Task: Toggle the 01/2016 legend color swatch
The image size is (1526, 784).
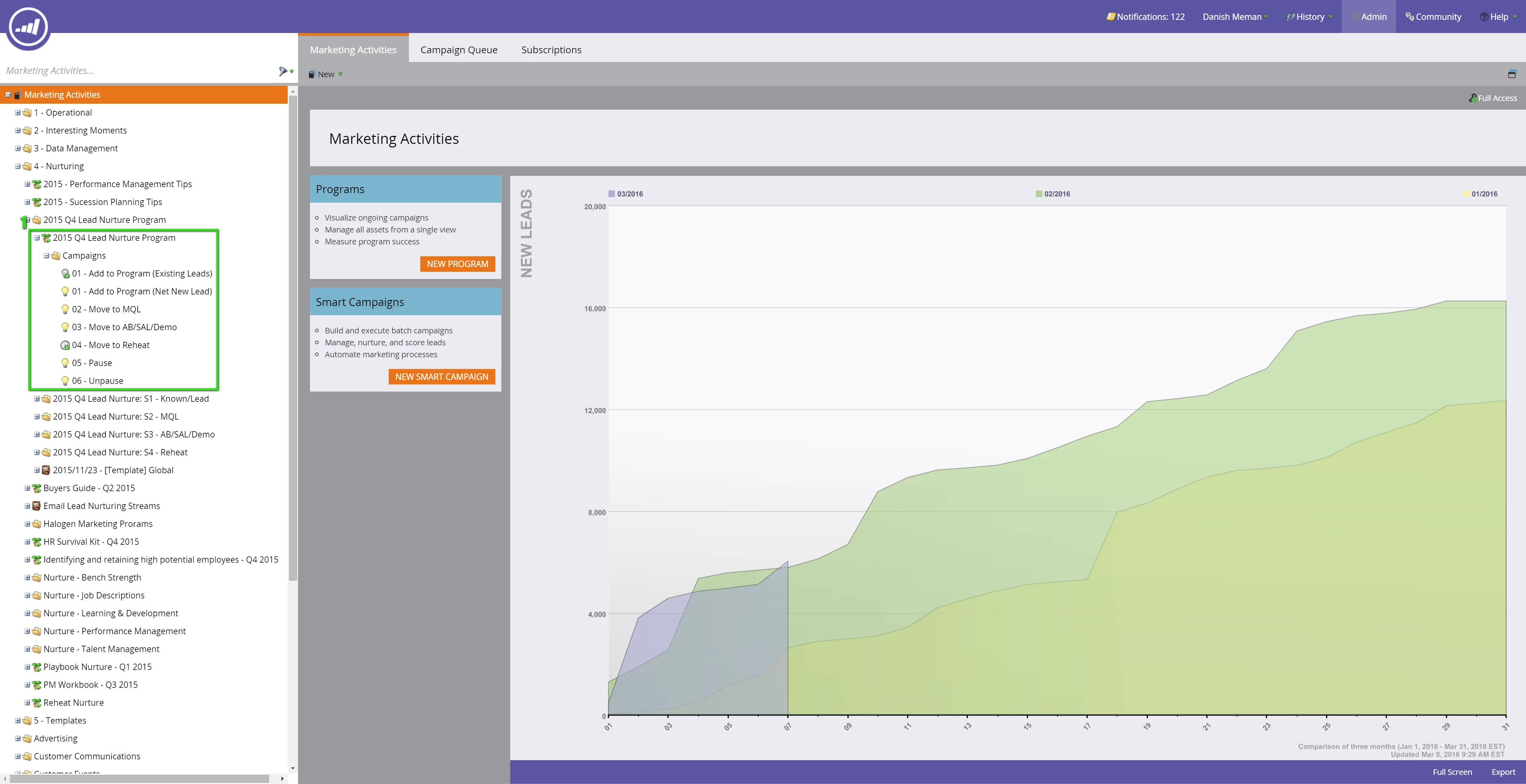Action: point(1466,194)
